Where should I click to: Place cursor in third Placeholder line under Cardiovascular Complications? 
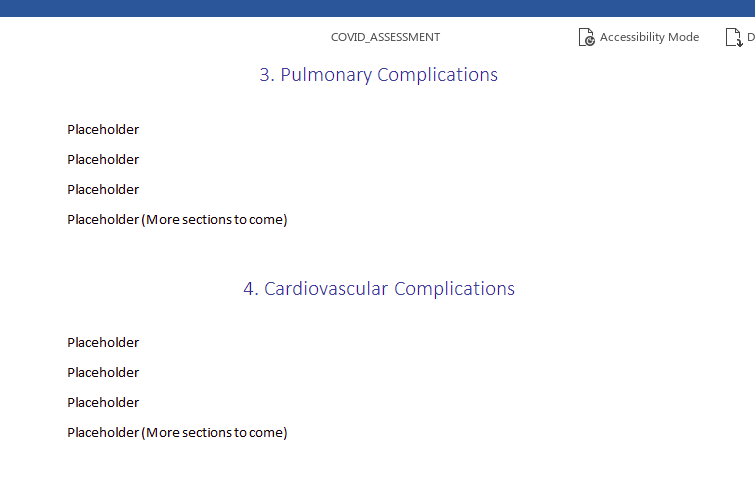coord(103,403)
